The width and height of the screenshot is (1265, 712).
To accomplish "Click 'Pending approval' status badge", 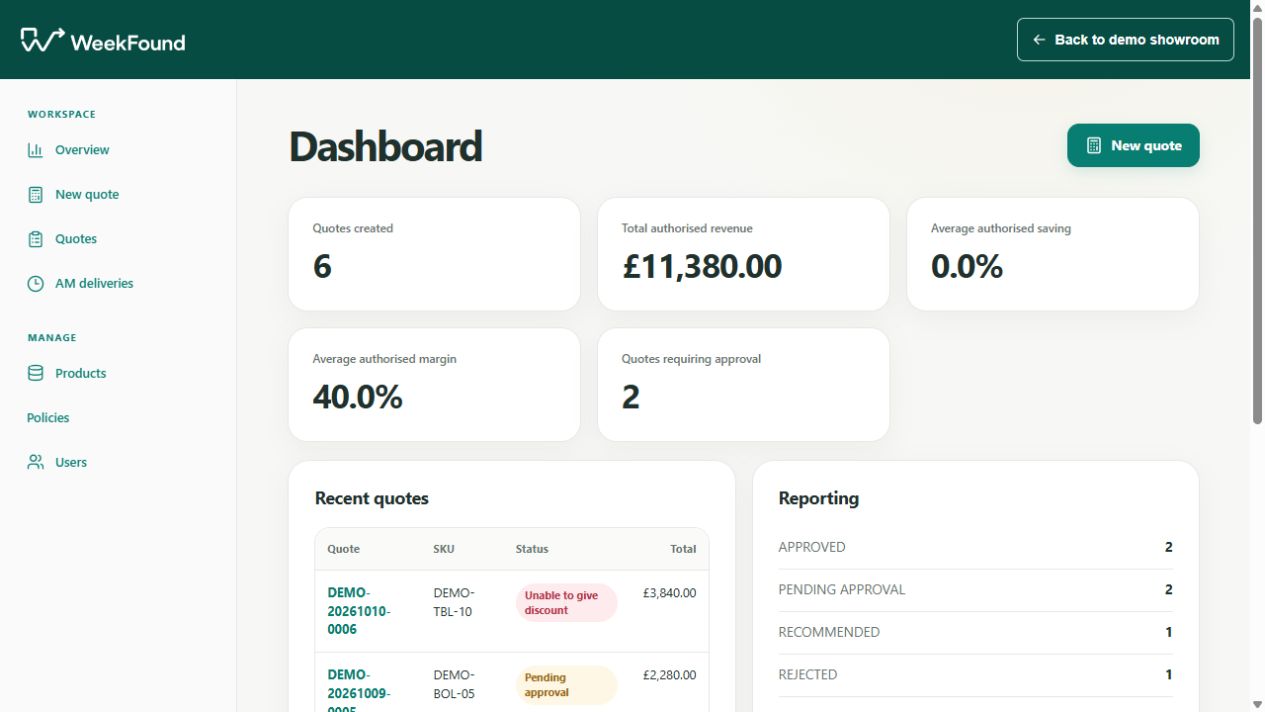I will (567, 685).
